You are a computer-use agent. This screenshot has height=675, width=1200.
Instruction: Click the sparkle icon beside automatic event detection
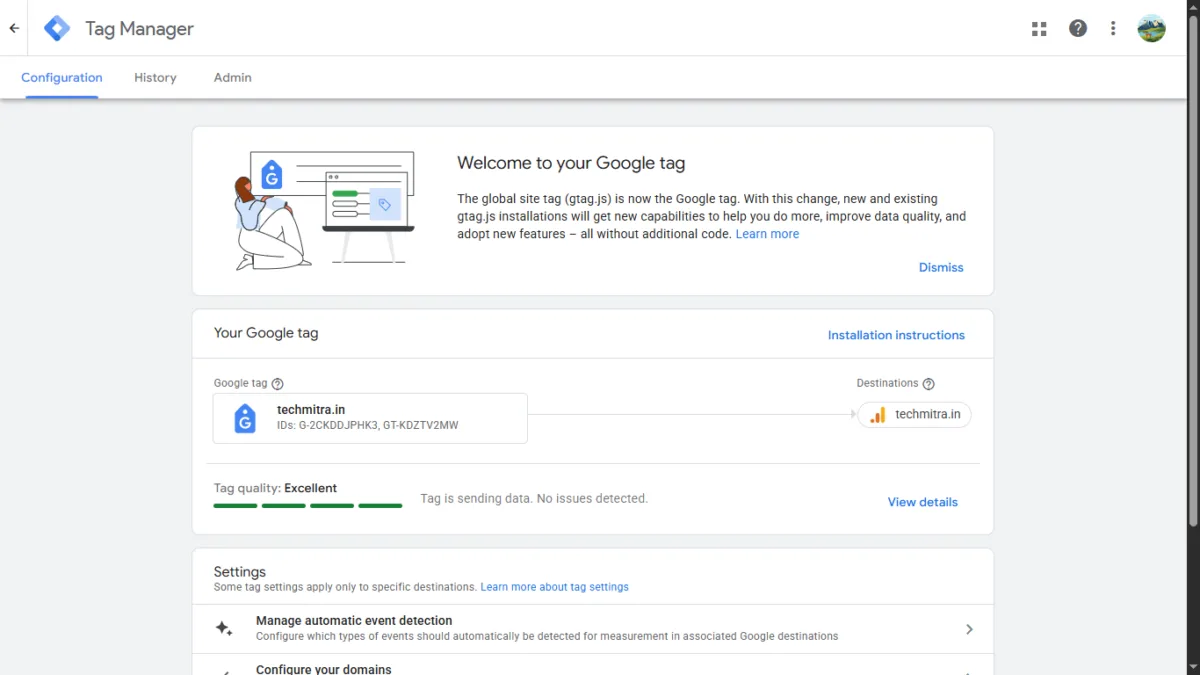224,629
